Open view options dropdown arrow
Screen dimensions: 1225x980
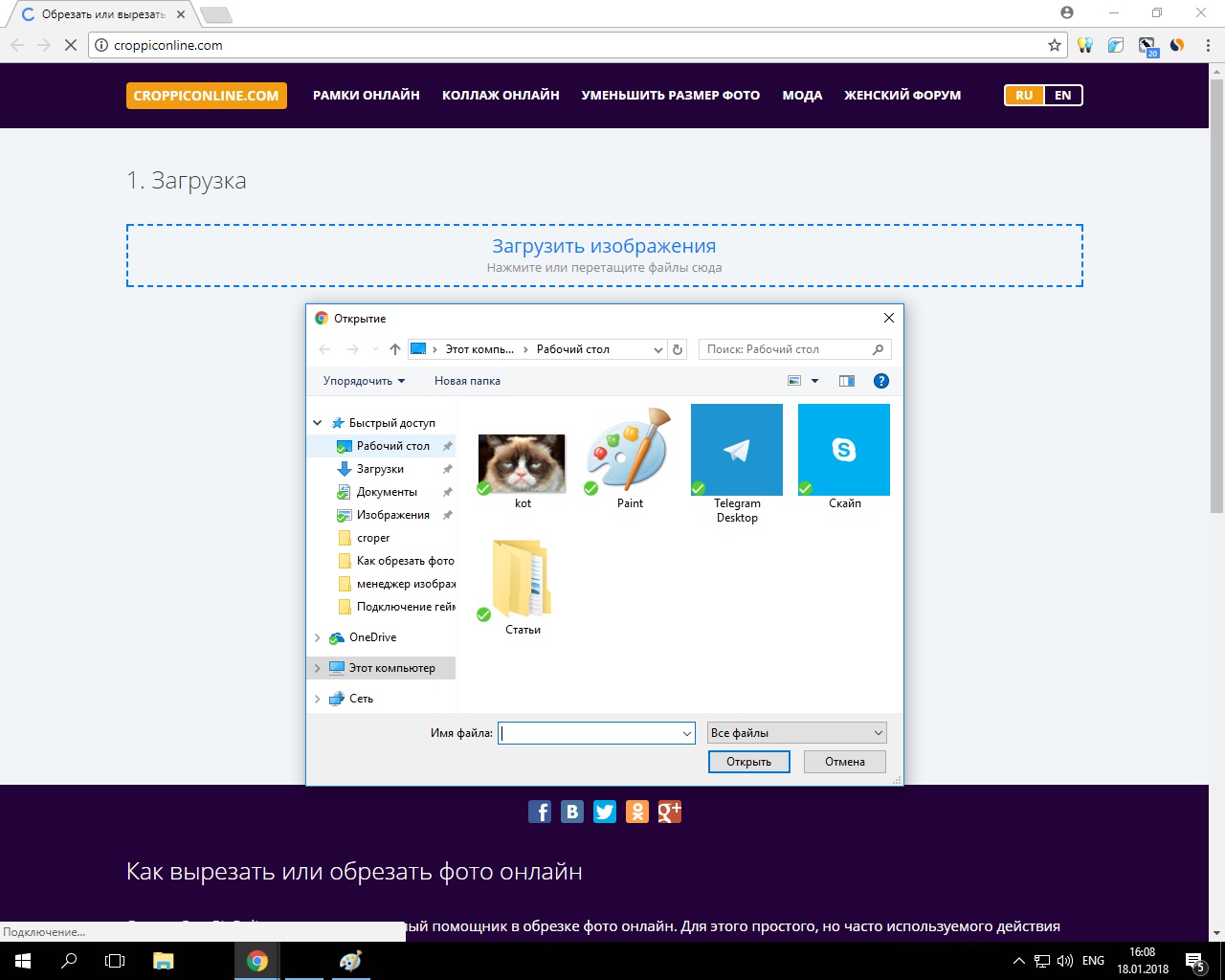(815, 381)
